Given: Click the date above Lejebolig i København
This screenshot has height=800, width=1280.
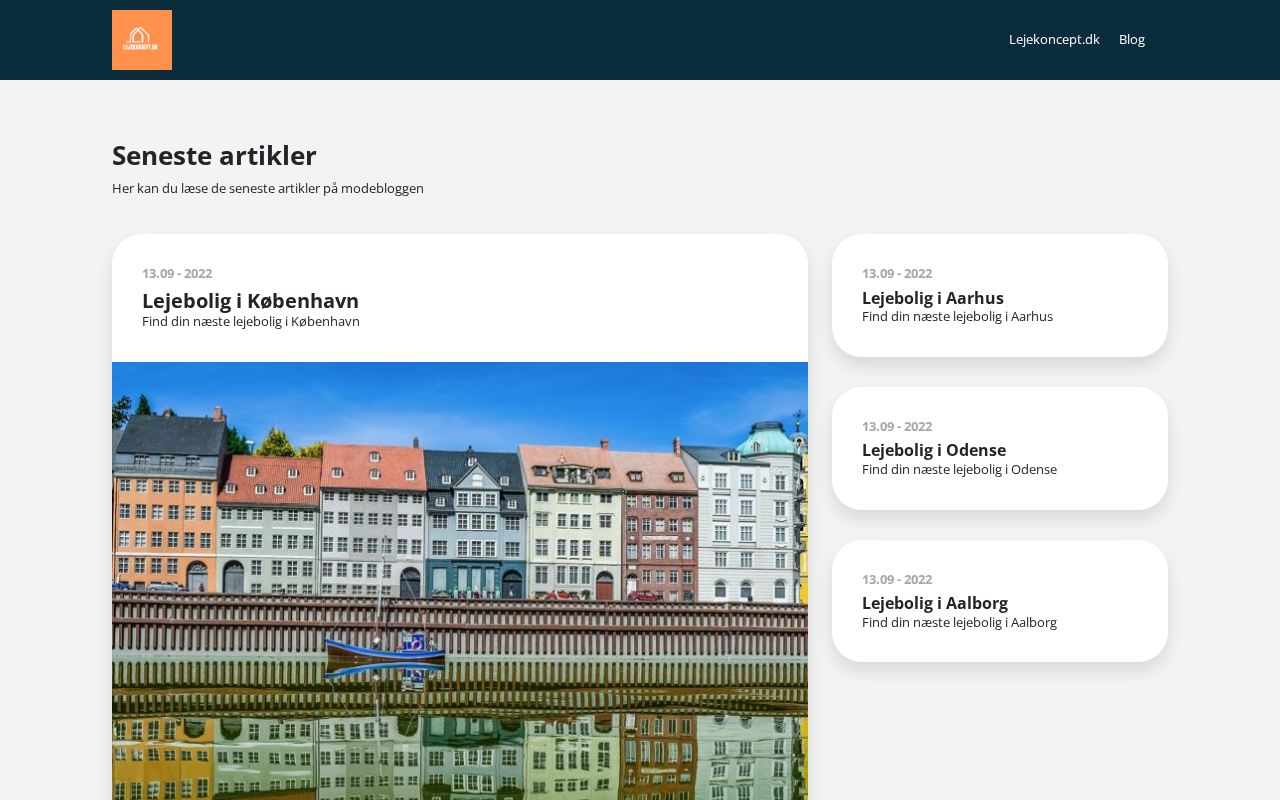Looking at the screenshot, I should click(177, 274).
